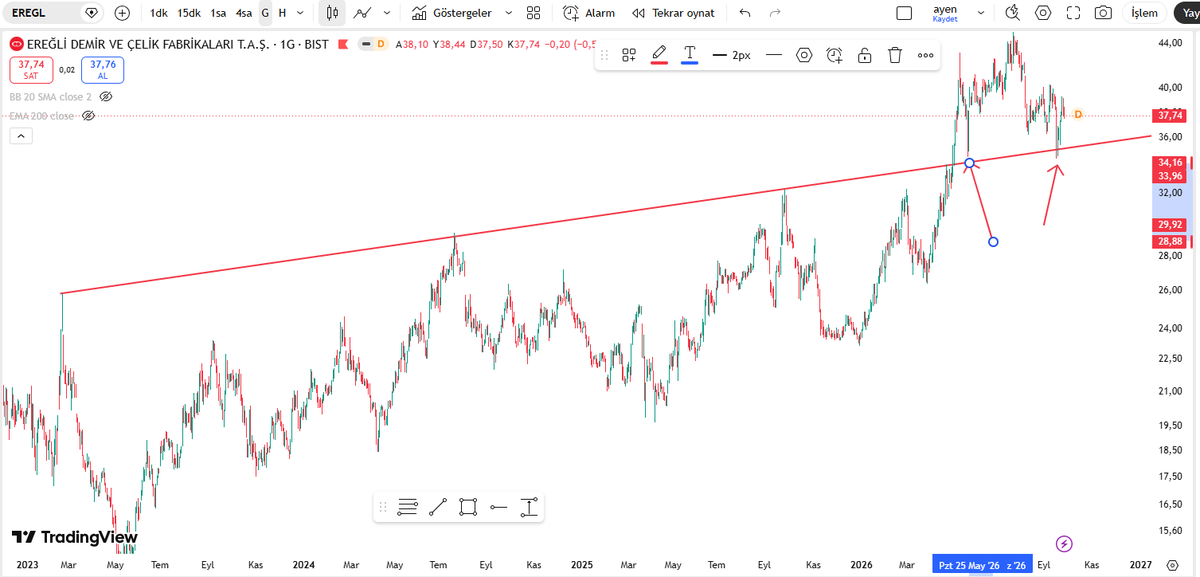Image resolution: width=1200 pixels, height=577 pixels.
Task: Change line color with the pencil swatch
Action: [659, 55]
